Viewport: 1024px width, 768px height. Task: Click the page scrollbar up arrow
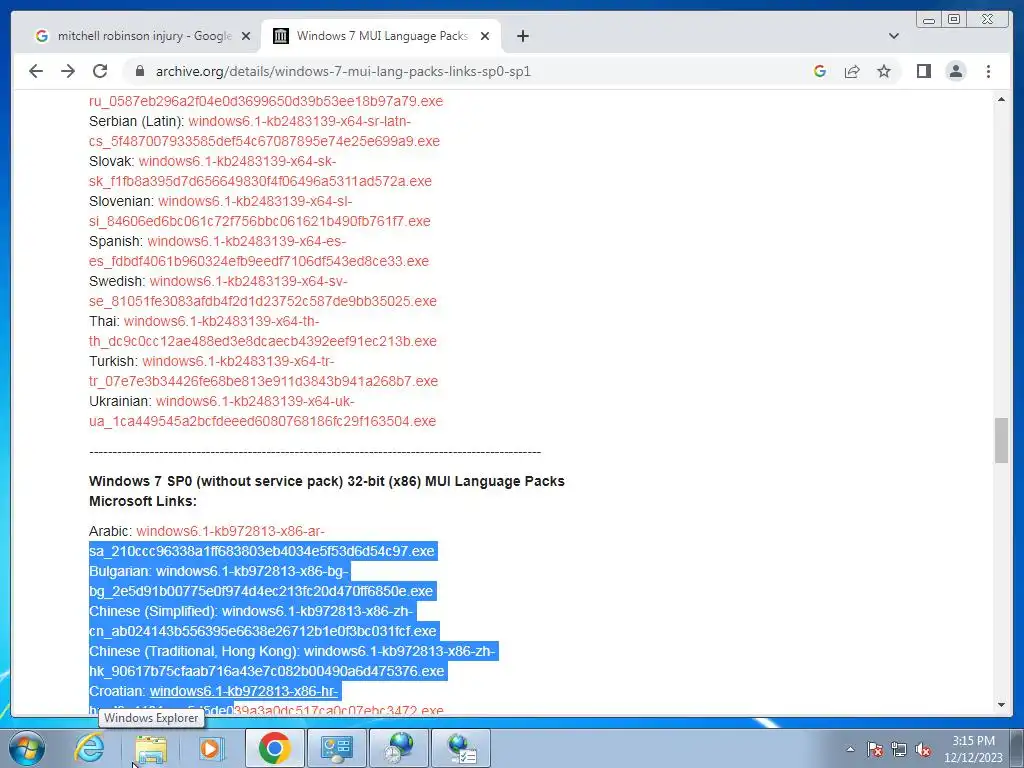(1001, 99)
